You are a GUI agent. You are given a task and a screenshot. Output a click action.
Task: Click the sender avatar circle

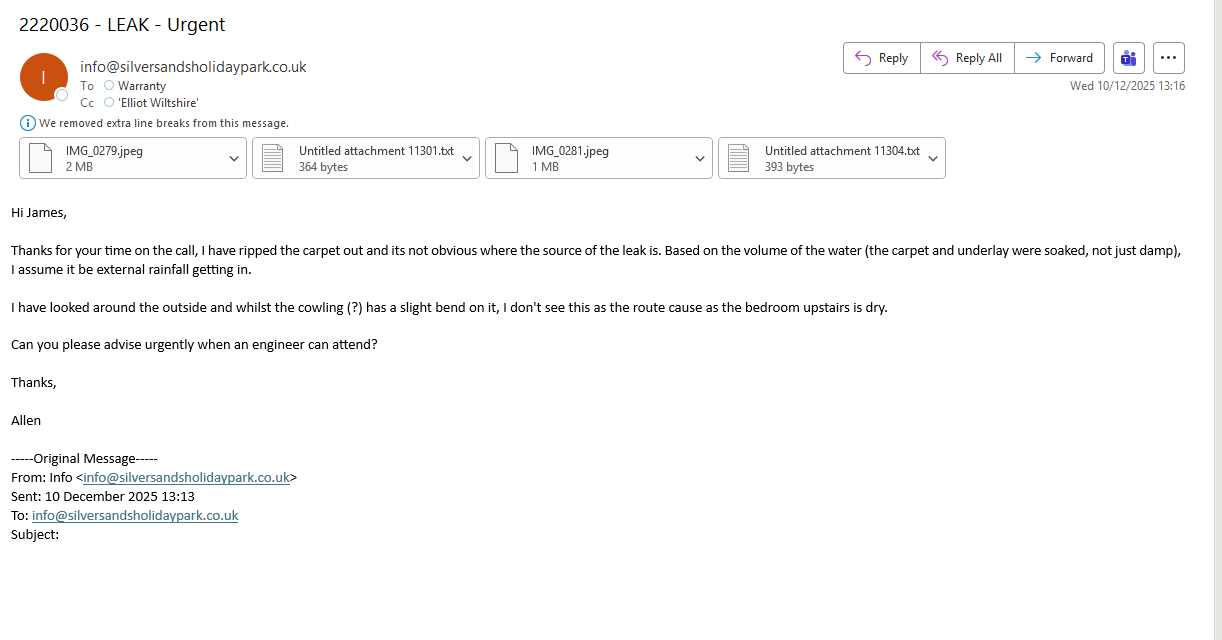pyautogui.click(x=43, y=77)
